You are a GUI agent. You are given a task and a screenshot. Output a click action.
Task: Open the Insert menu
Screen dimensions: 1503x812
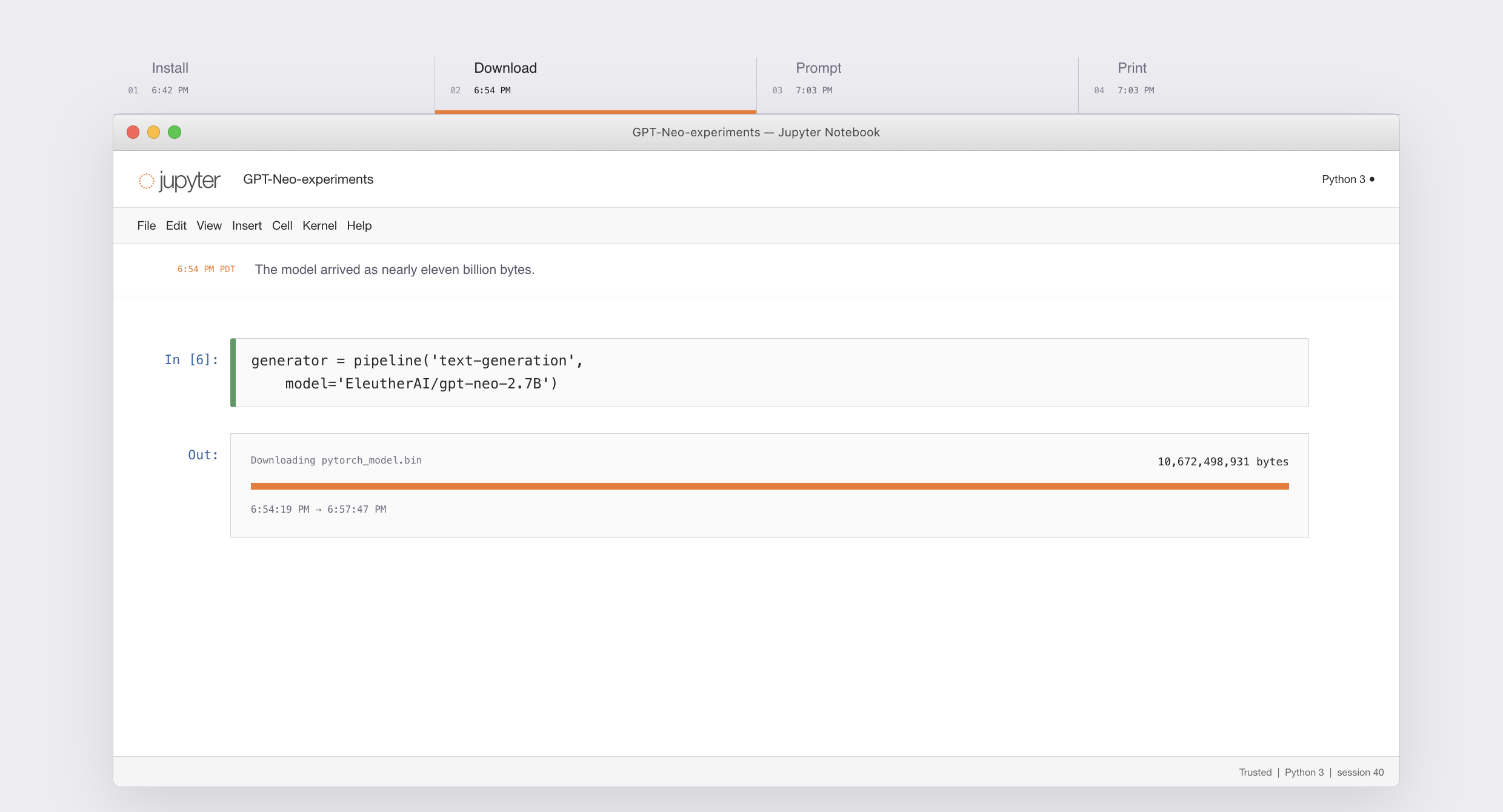coord(247,225)
